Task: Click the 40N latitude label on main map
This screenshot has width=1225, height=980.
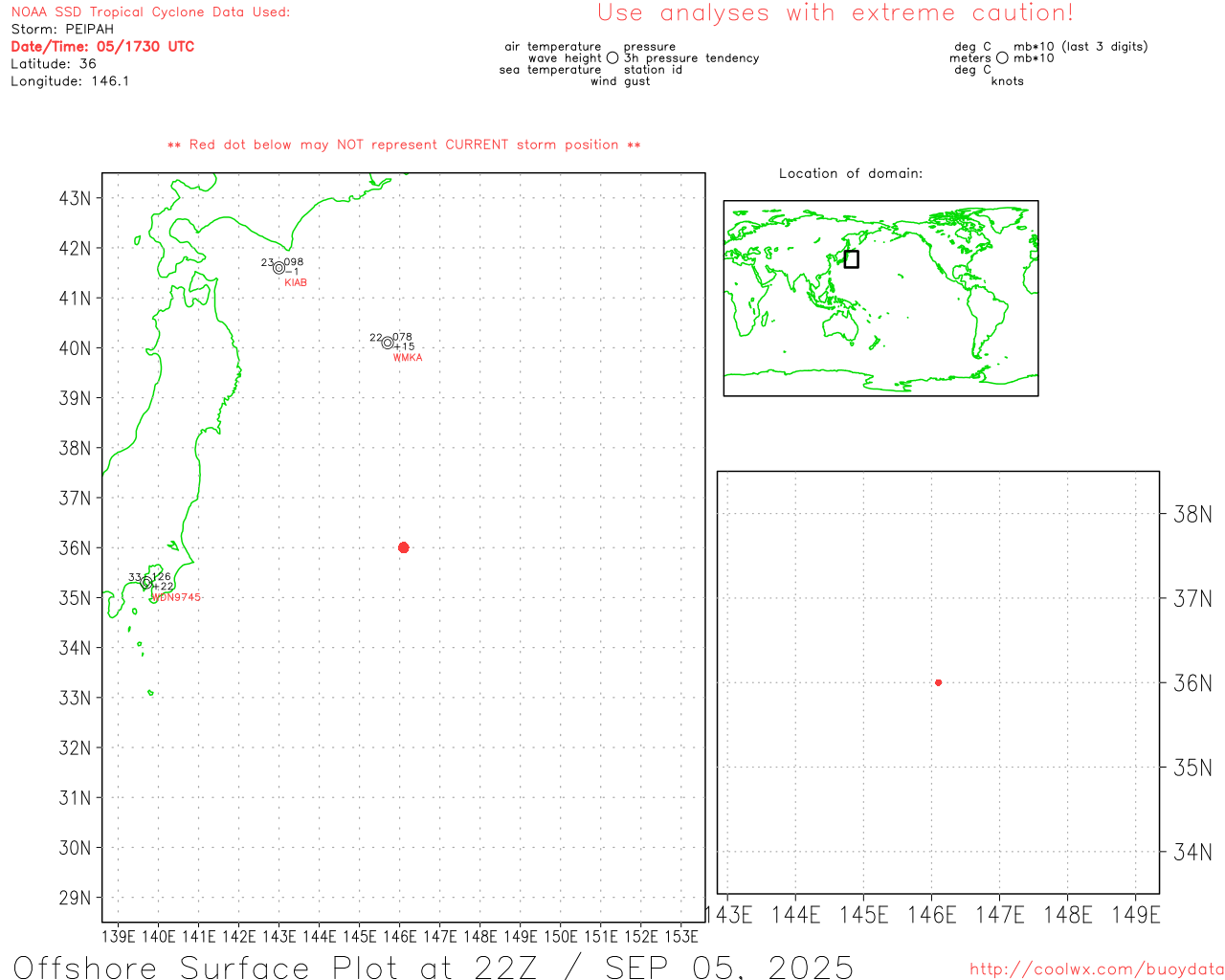Action: pos(76,348)
